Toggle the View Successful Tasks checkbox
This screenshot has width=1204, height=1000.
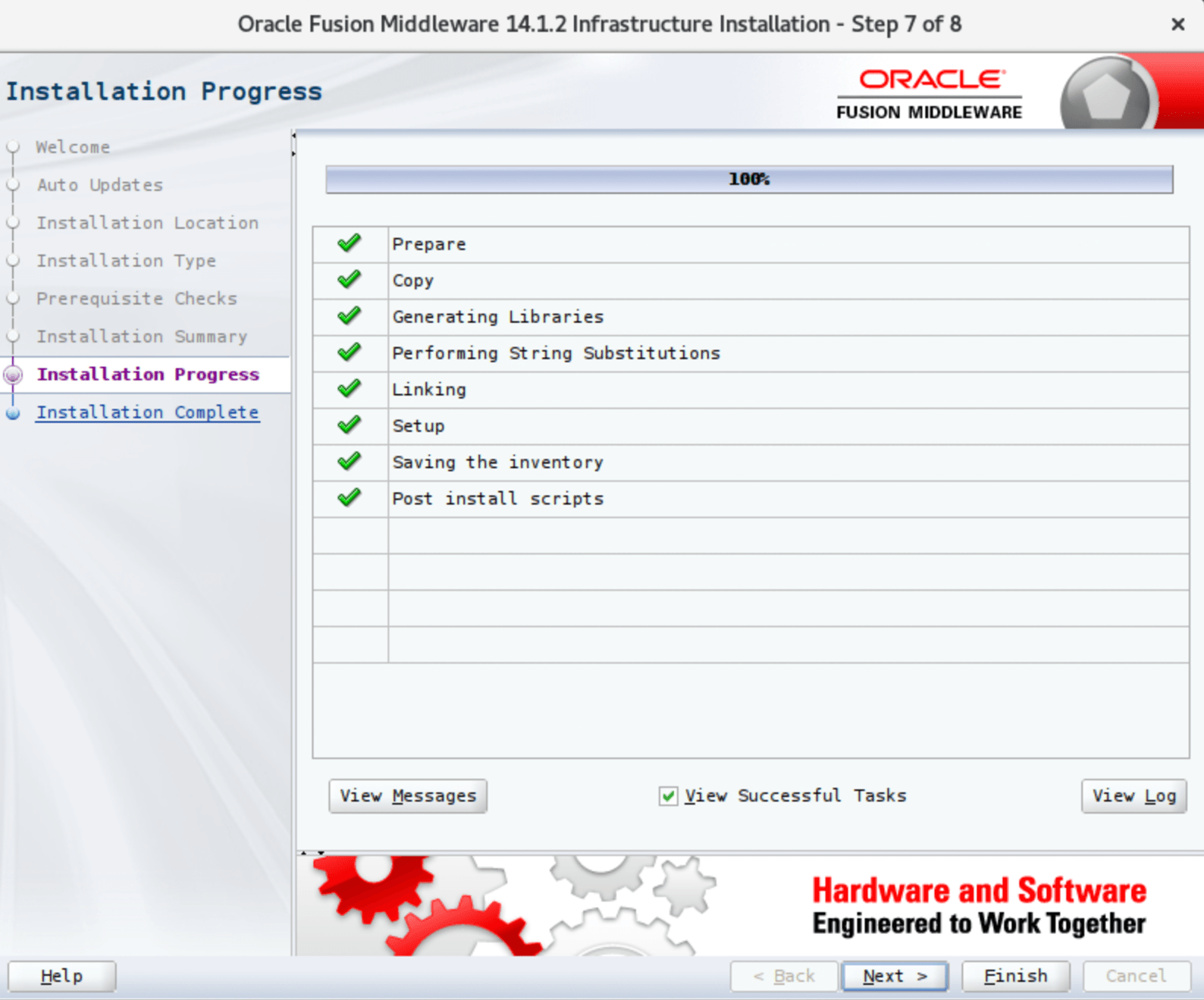668,796
